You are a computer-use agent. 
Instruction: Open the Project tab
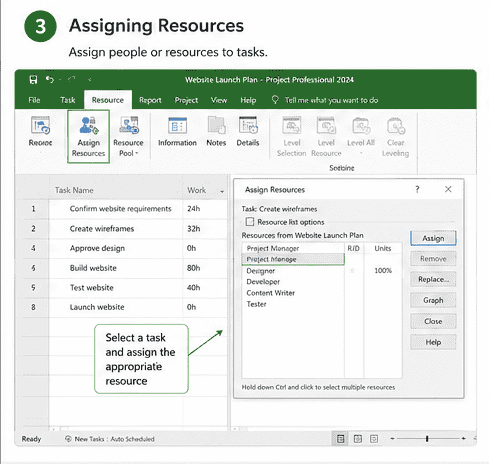pos(186,100)
